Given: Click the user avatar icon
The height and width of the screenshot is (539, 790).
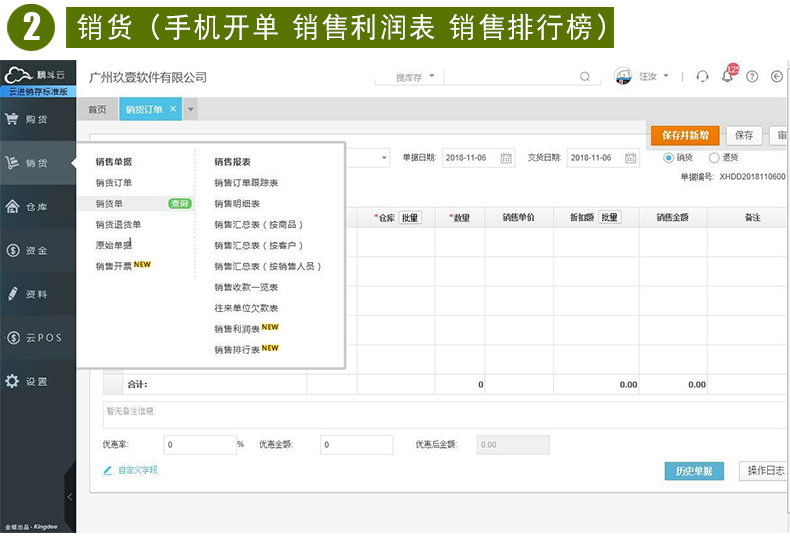Looking at the screenshot, I should pyautogui.click(x=623, y=76).
